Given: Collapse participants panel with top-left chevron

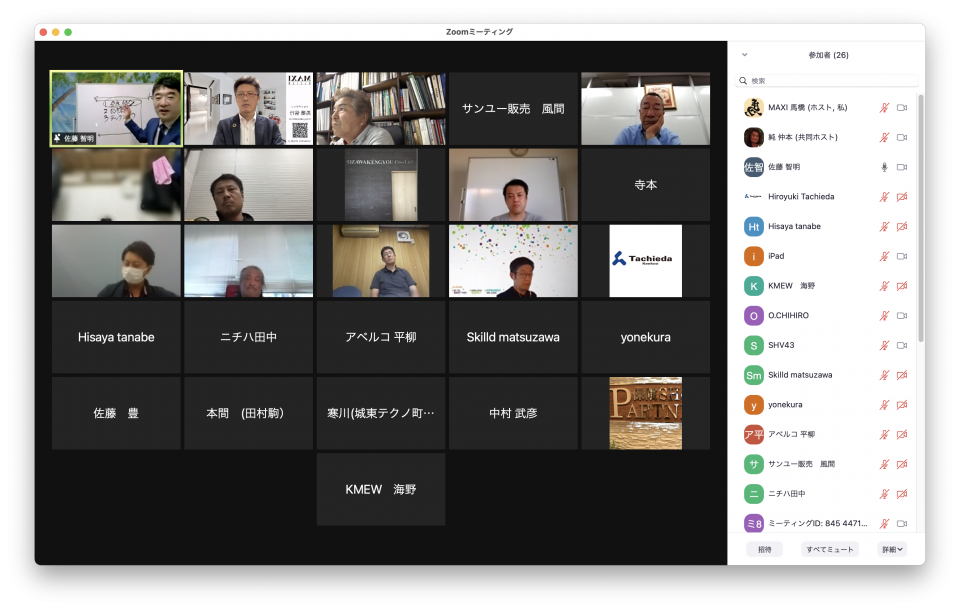Looking at the screenshot, I should coord(744,55).
